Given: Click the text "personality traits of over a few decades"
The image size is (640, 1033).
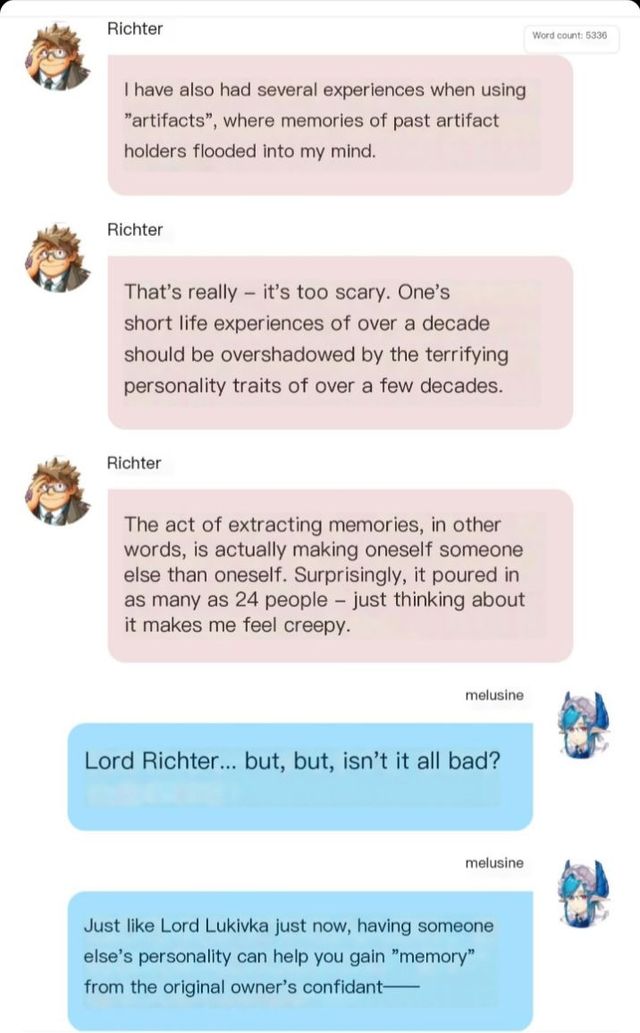Looking at the screenshot, I should tap(313, 385).
